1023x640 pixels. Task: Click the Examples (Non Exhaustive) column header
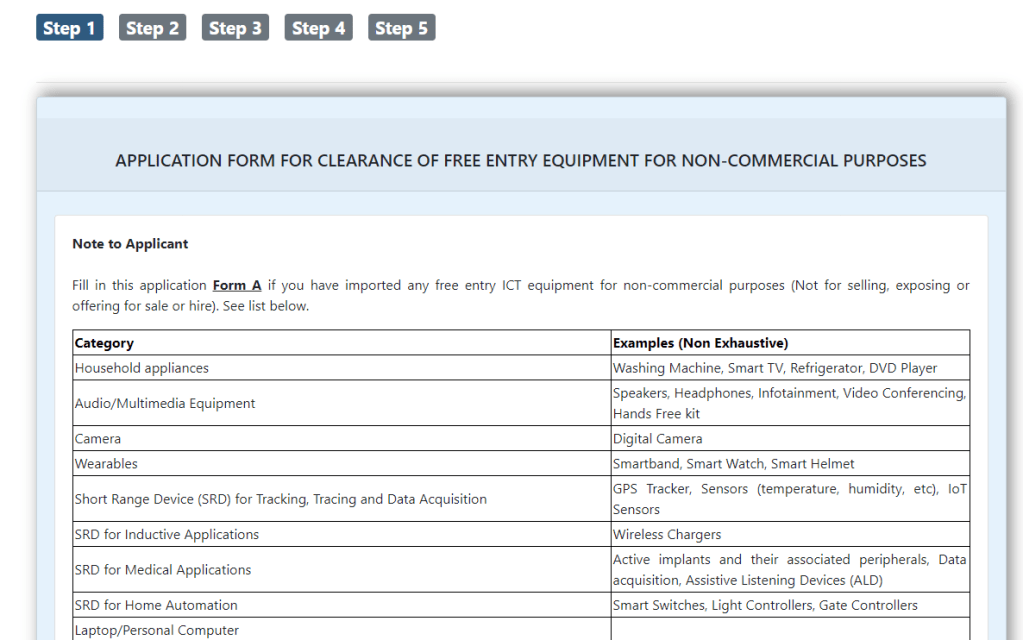point(700,343)
